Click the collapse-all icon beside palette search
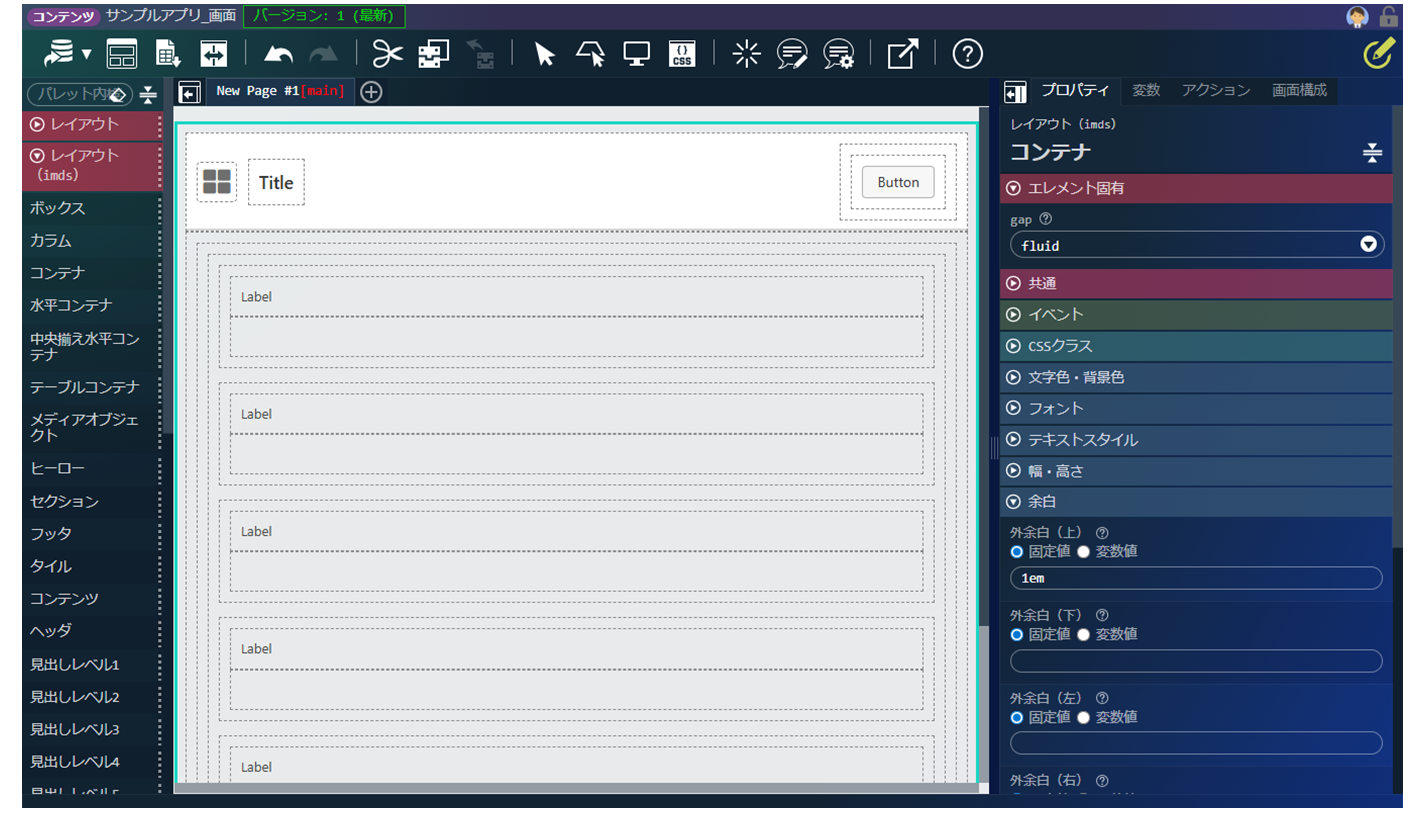Viewport: 1425px width, 815px height. pos(148,95)
